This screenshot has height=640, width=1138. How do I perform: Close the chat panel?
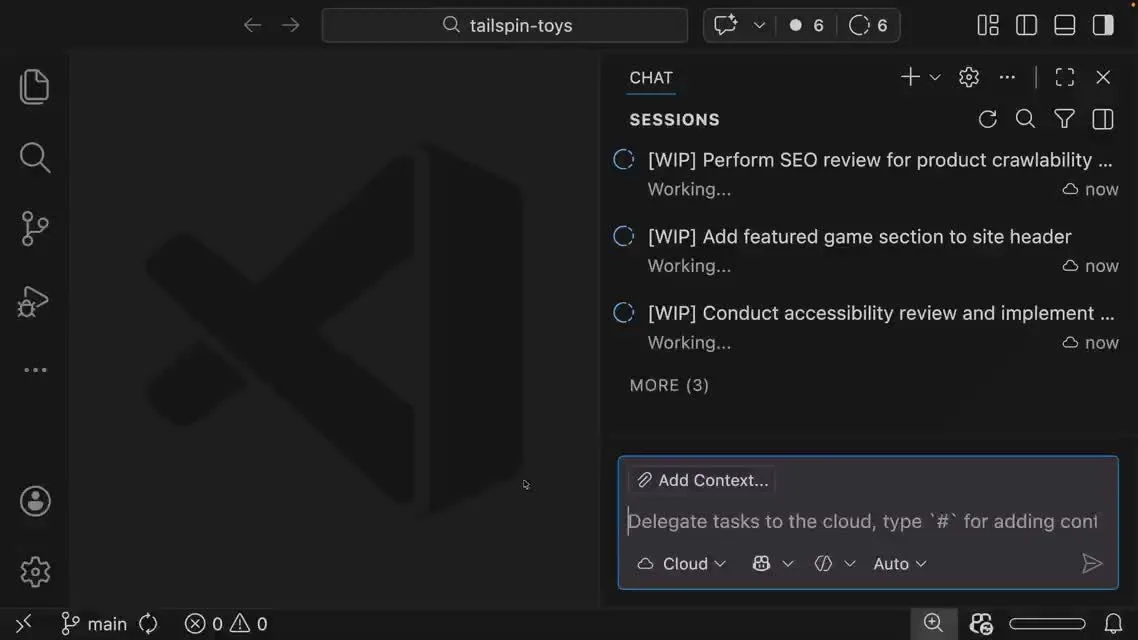pos(1103,77)
